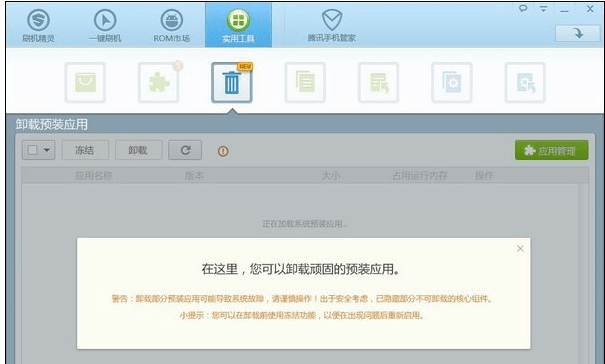Select the trash can uninstall tool
Image resolution: width=605 pixels, height=364 pixels.
(x=232, y=83)
